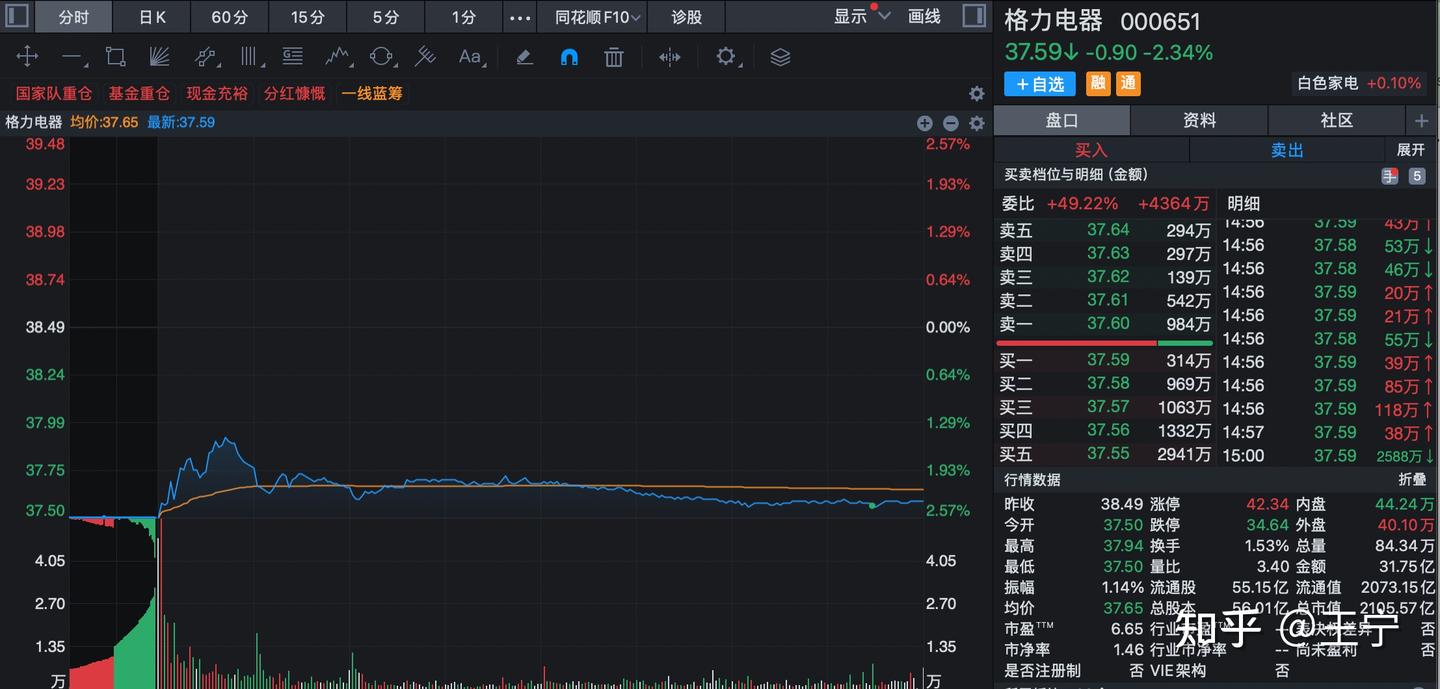The height and width of the screenshot is (689, 1440).
Task: Click the 基金重仓 tag
Action: coord(139,94)
